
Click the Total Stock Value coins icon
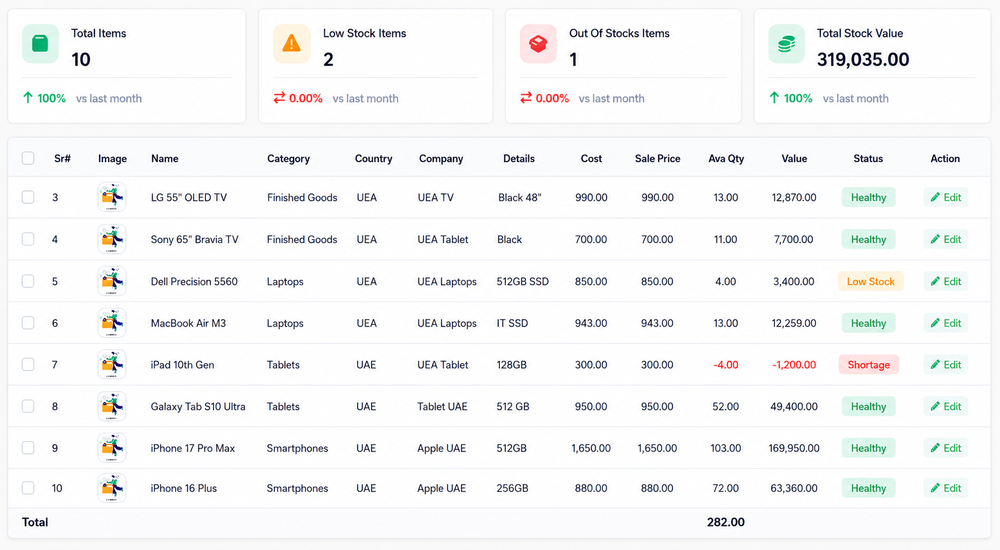coord(786,43)
